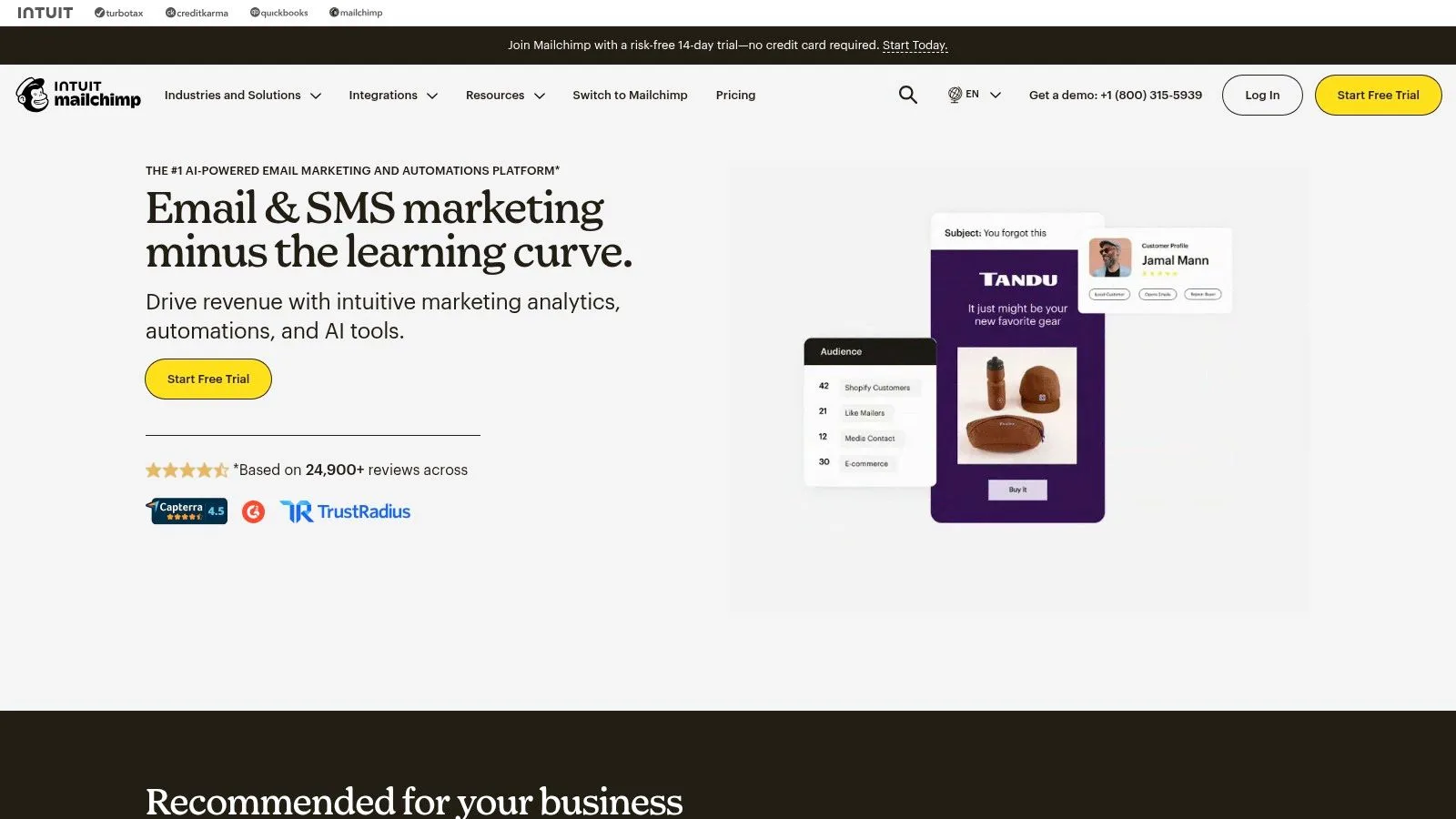
Task: Click the 'Buy It' button in email preview
Action: click(x=1017, y=490)
